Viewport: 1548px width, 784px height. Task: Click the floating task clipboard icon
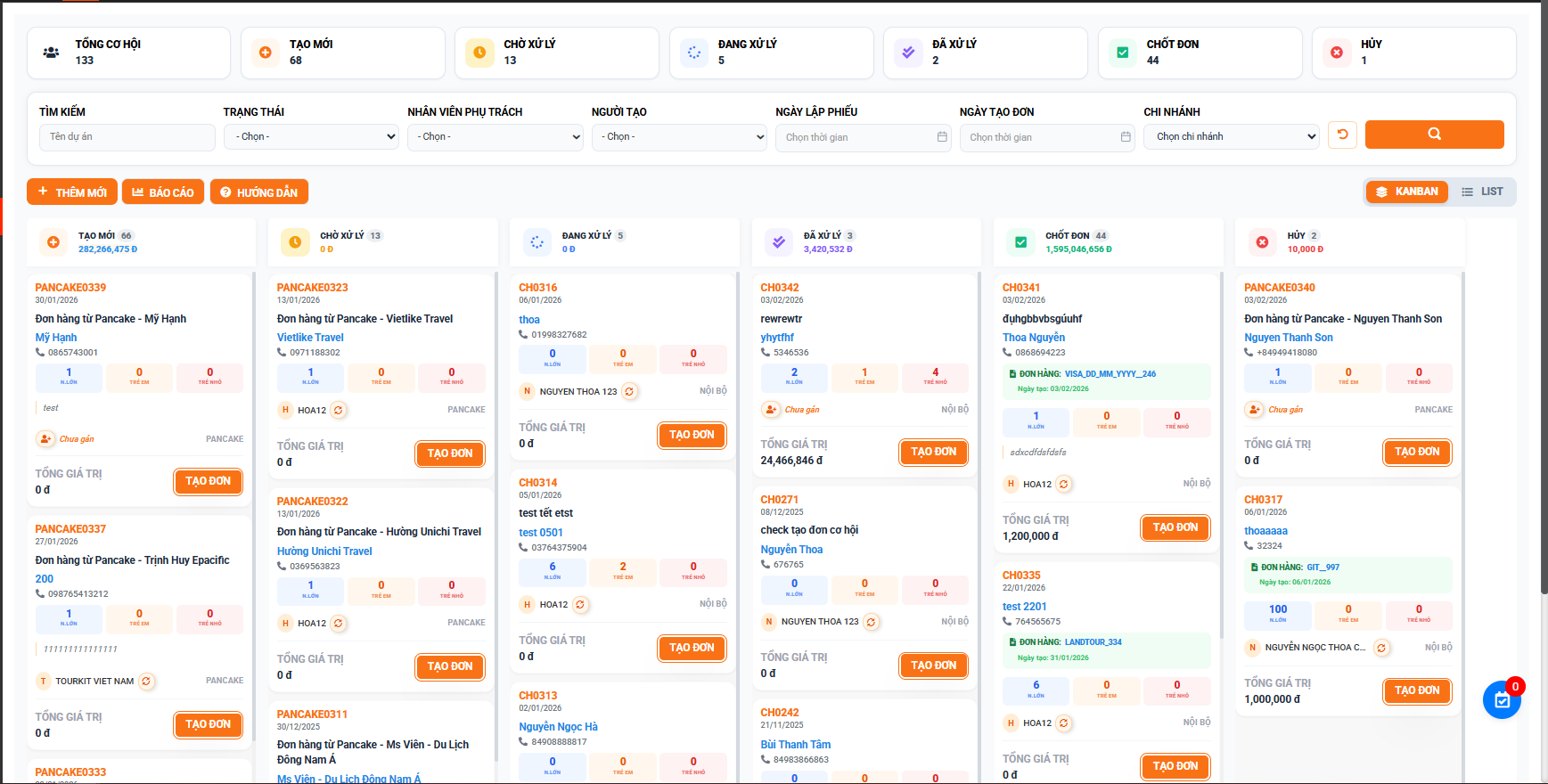pyautogui.click(x=1502, y=700)
